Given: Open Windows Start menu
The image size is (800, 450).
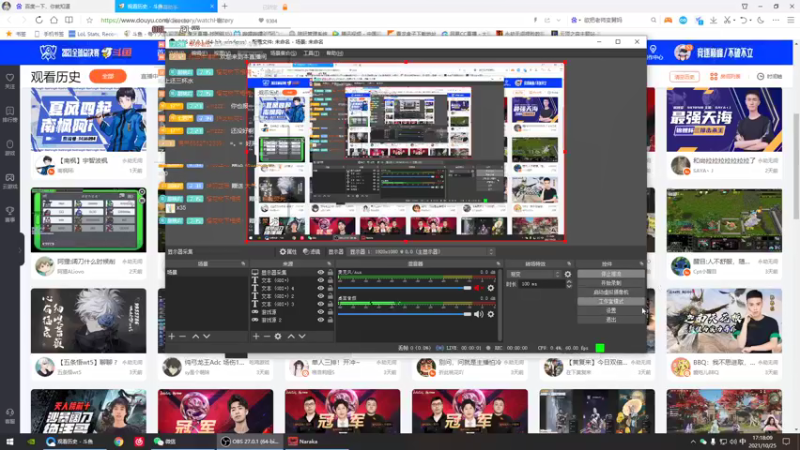Looking at the screenshot, I should [10, 441].
